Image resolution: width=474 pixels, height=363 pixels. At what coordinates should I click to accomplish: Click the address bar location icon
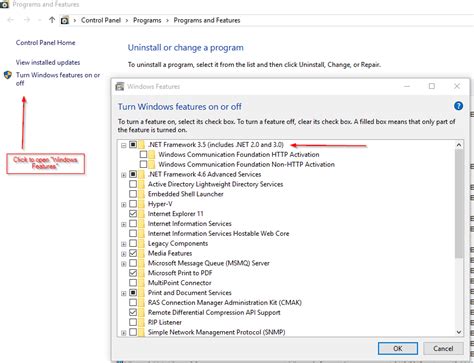[65, 20]
